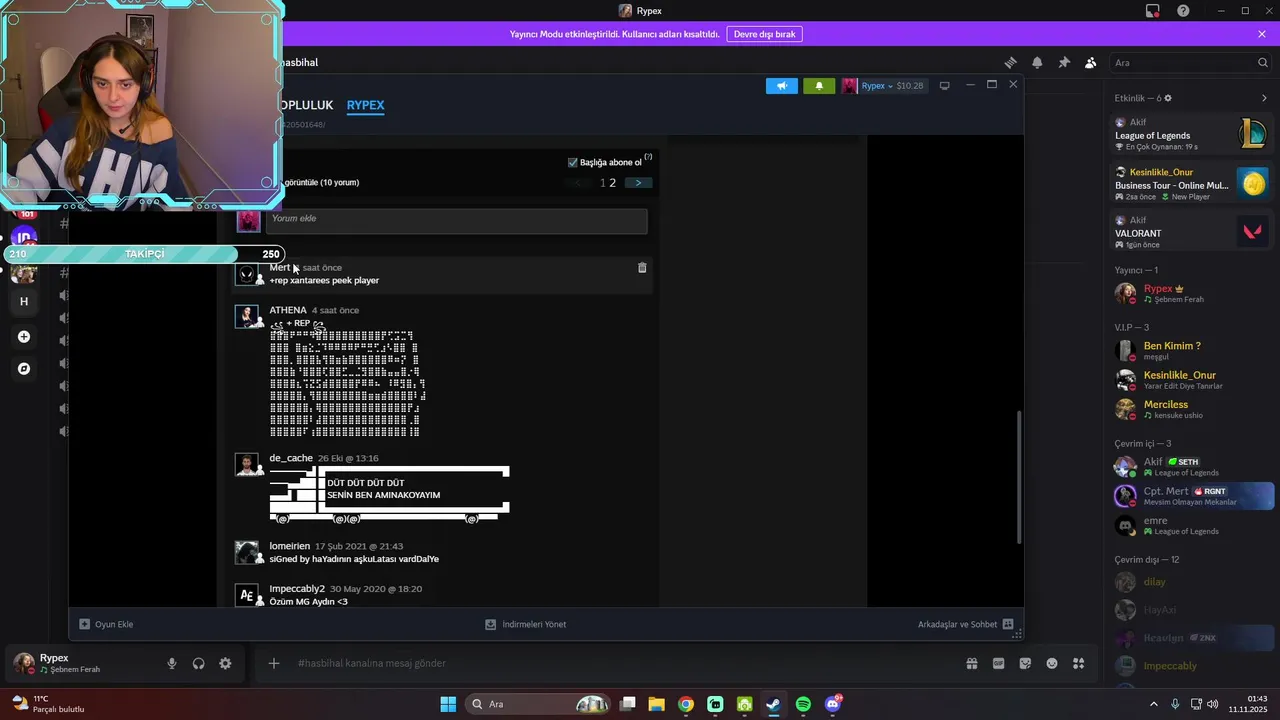Open Discover servers compass icon

coord(24,369)
